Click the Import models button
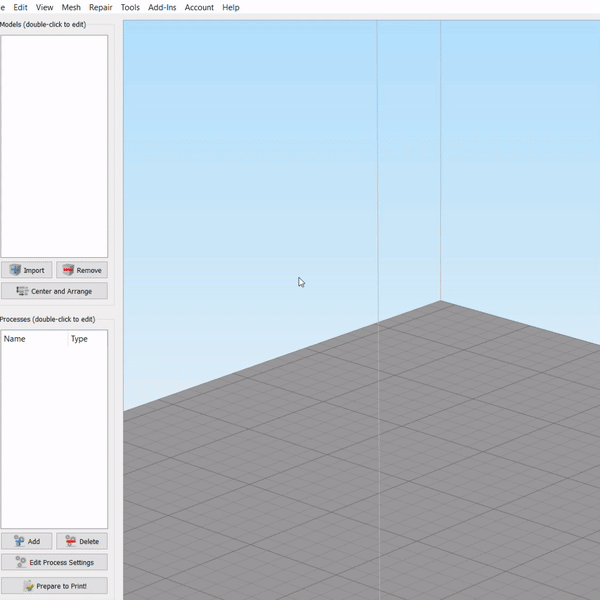The image size is (600, 600). click(x=26, y=270)
